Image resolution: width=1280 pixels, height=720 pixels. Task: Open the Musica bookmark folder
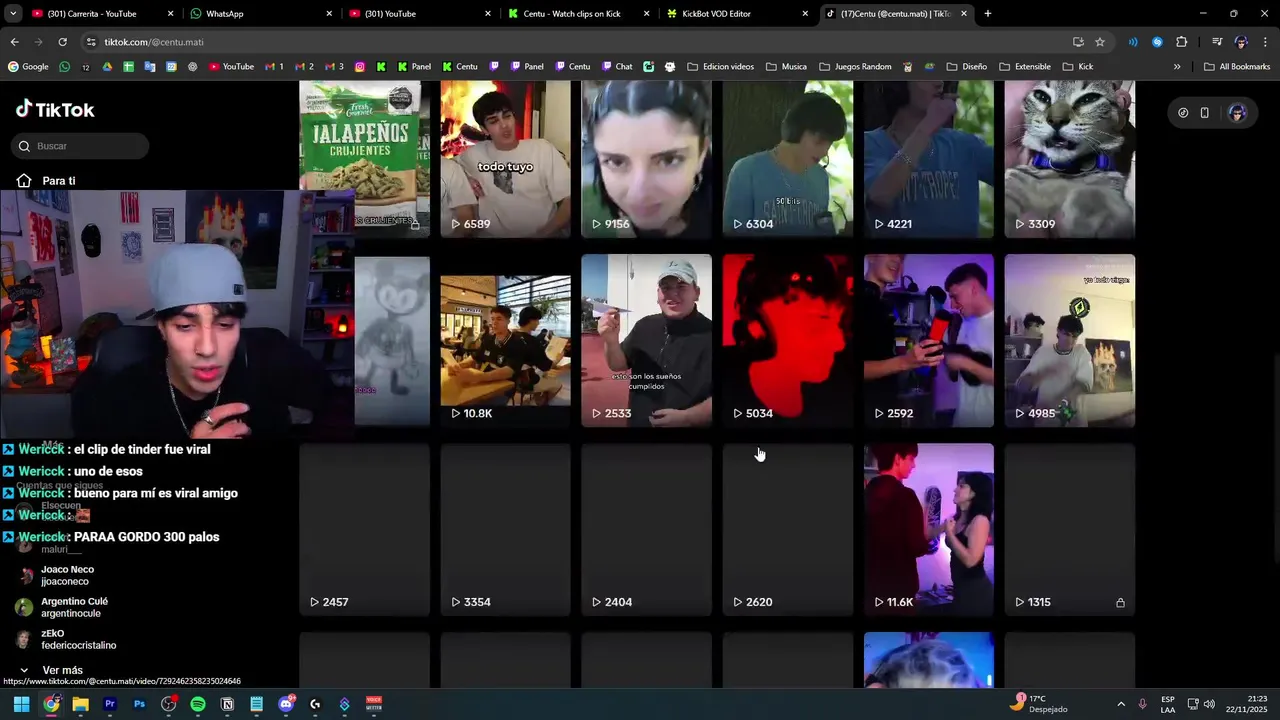pyautogui.click(x=786, y=67)
